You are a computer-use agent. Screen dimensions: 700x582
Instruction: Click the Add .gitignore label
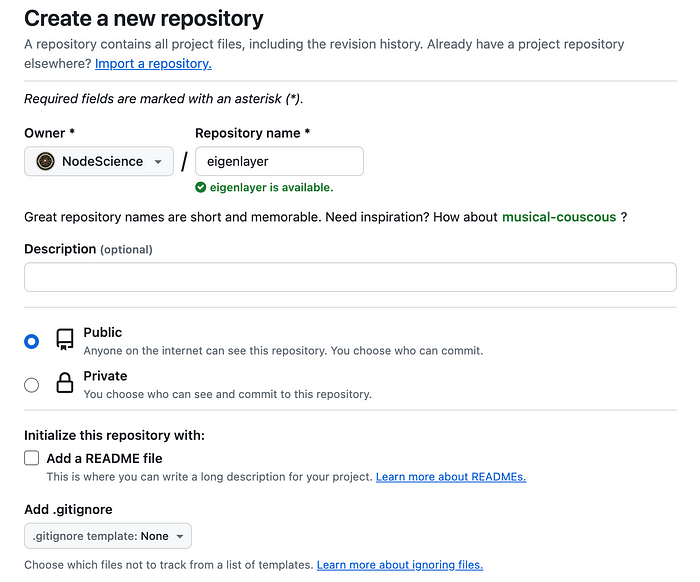tap(68, 509)
